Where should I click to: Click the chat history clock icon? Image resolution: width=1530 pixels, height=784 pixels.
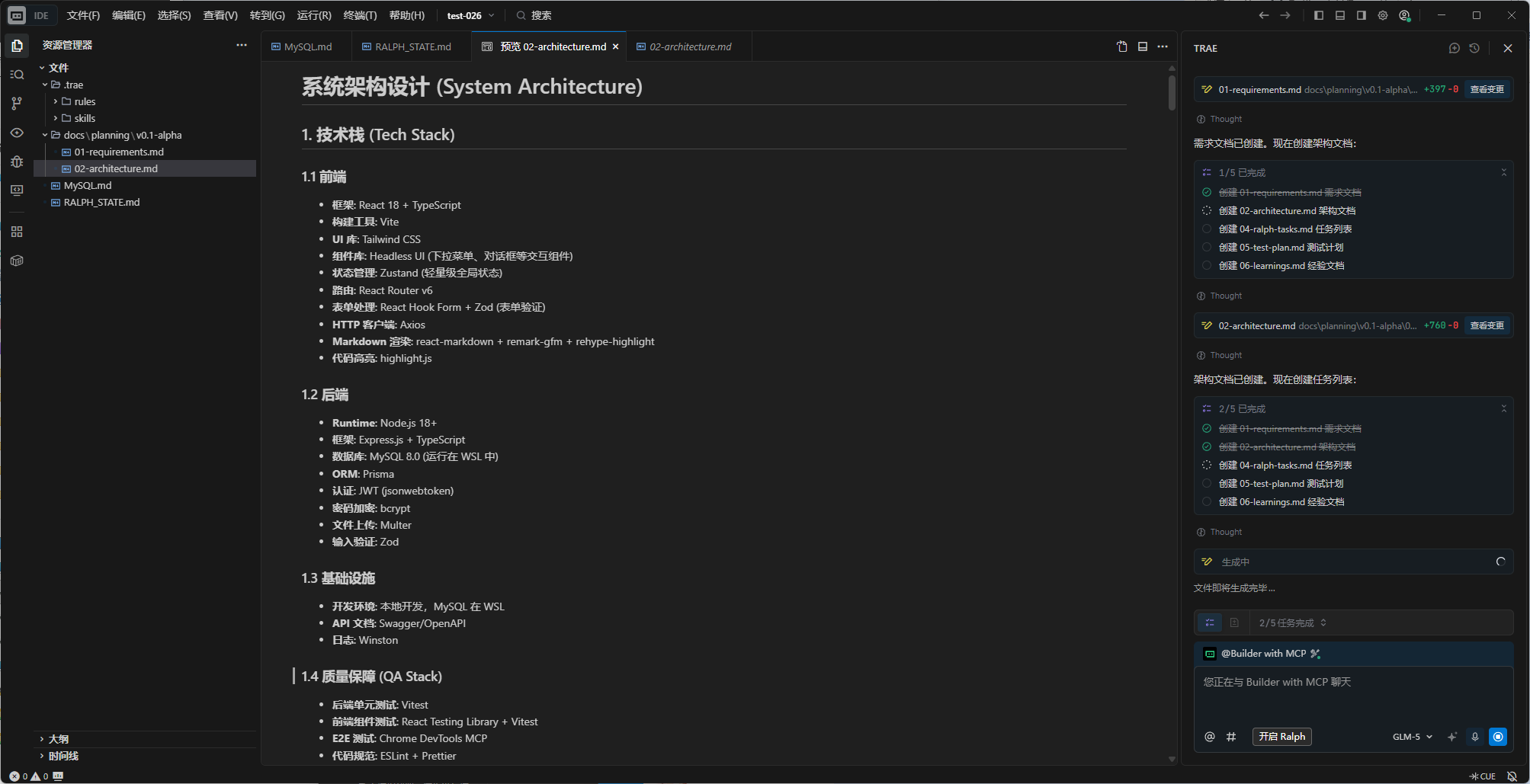click(1474, 48)
